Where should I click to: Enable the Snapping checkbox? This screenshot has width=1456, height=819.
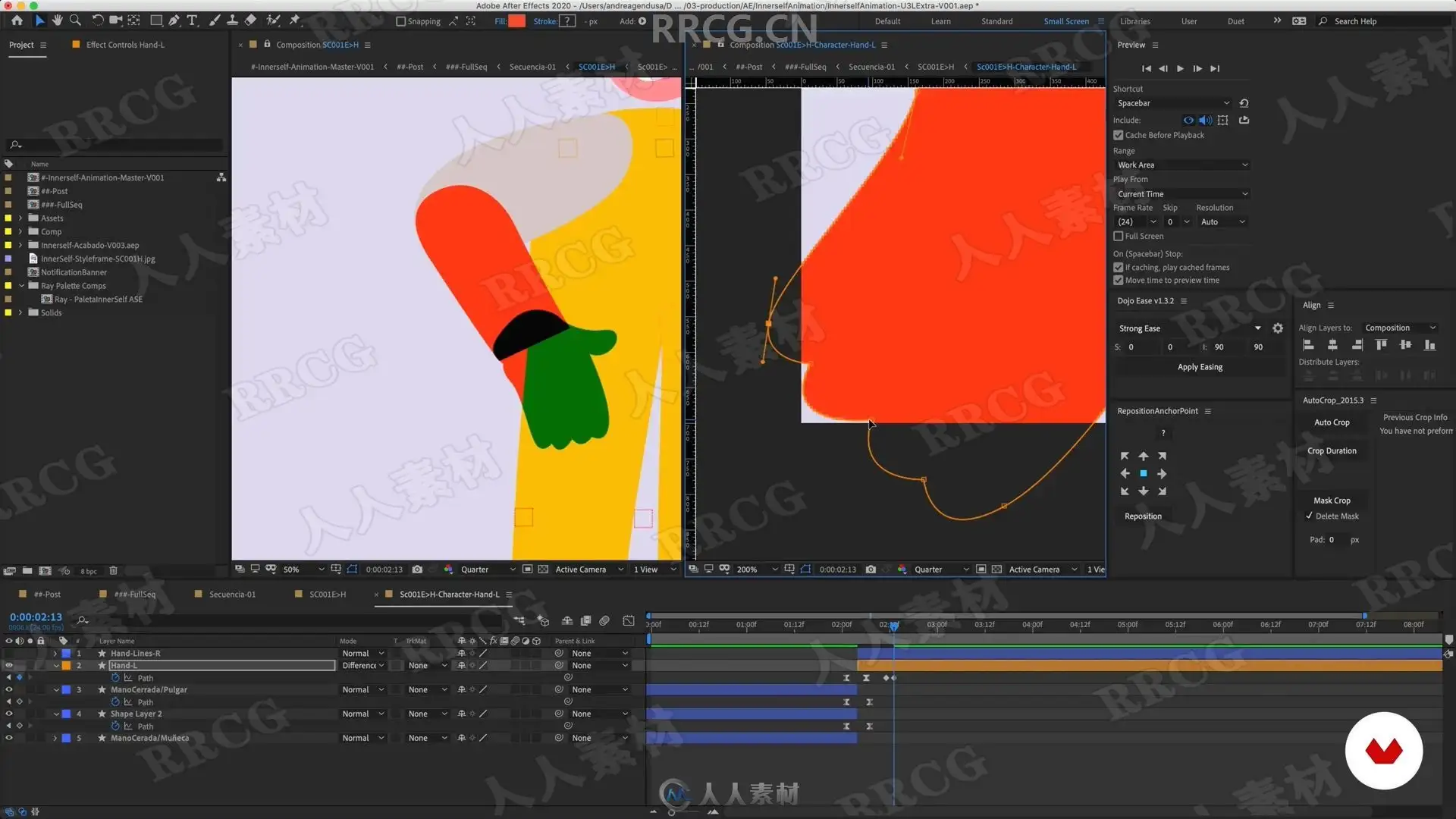(x=401, y=21)
